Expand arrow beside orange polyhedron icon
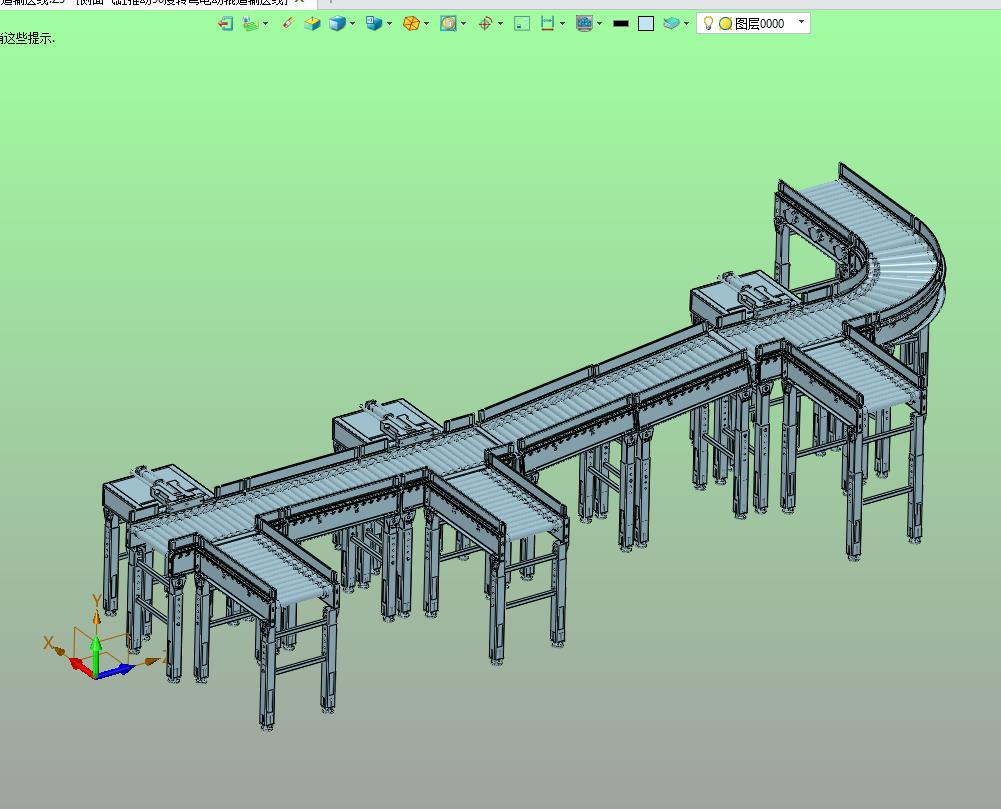This screenshot has width=1001, height=809. coord(426,24)
